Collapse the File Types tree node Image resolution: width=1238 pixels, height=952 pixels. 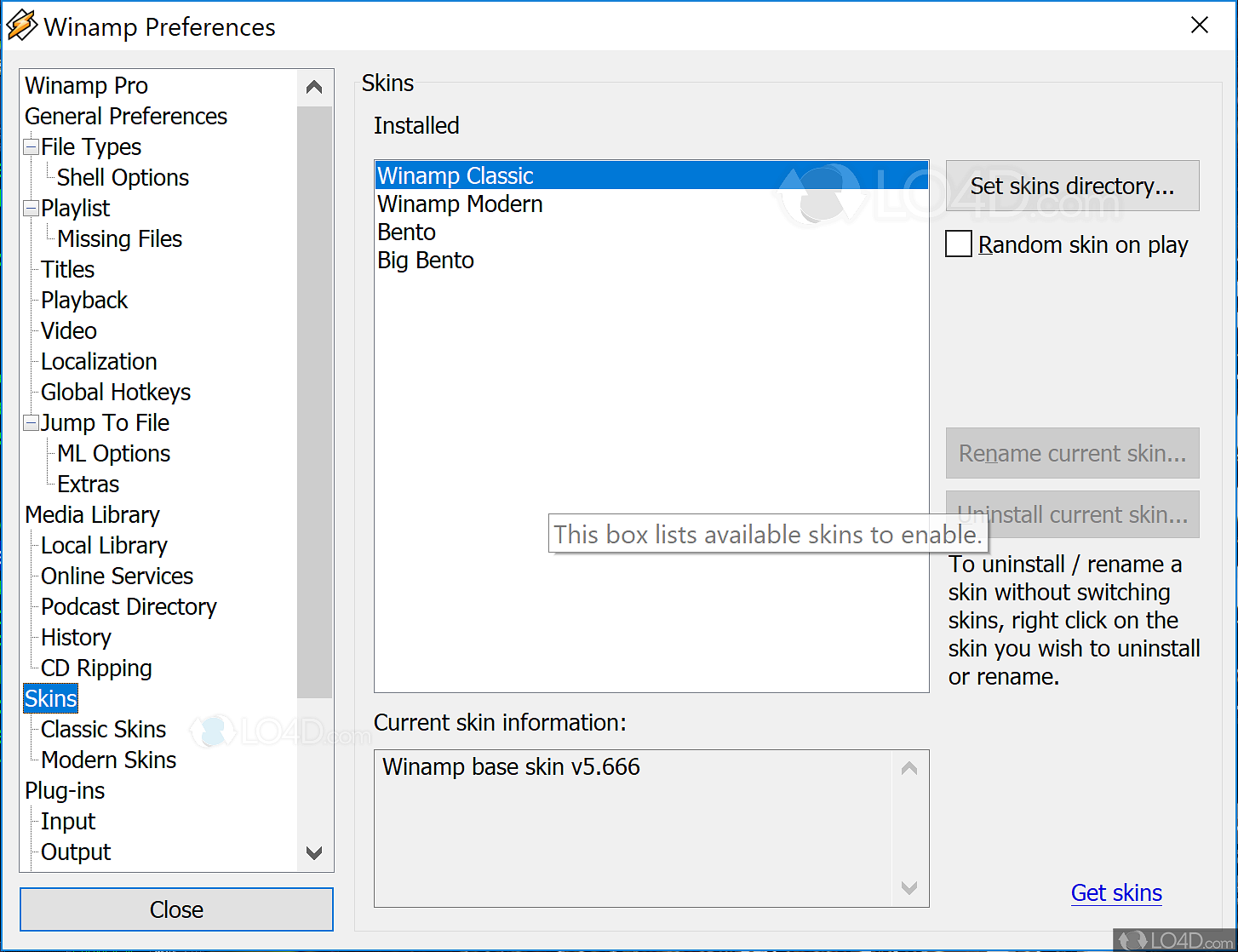coord(32,147)
